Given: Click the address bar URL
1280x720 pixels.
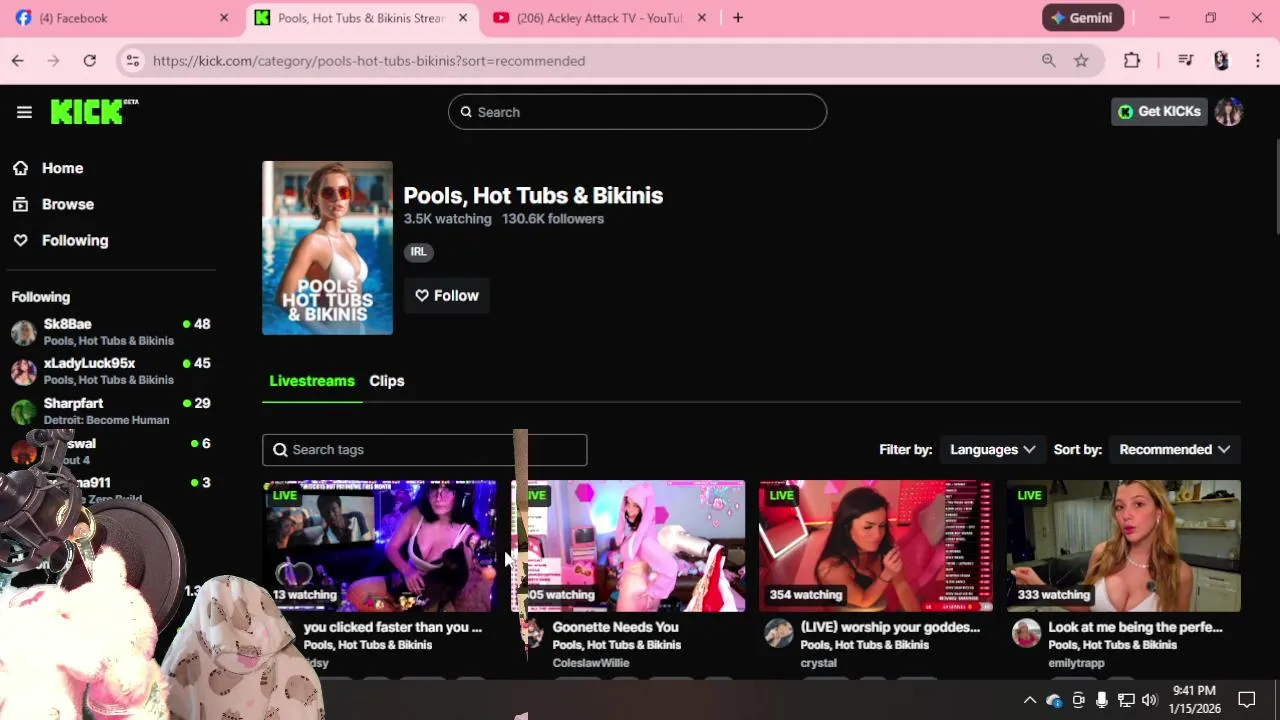Looking at the screenshot, I should click(x=369, y=61).
